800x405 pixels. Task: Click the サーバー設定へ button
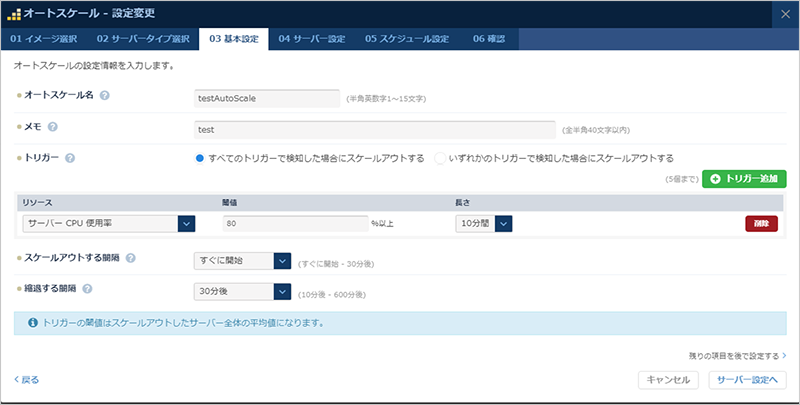point(747,380)
